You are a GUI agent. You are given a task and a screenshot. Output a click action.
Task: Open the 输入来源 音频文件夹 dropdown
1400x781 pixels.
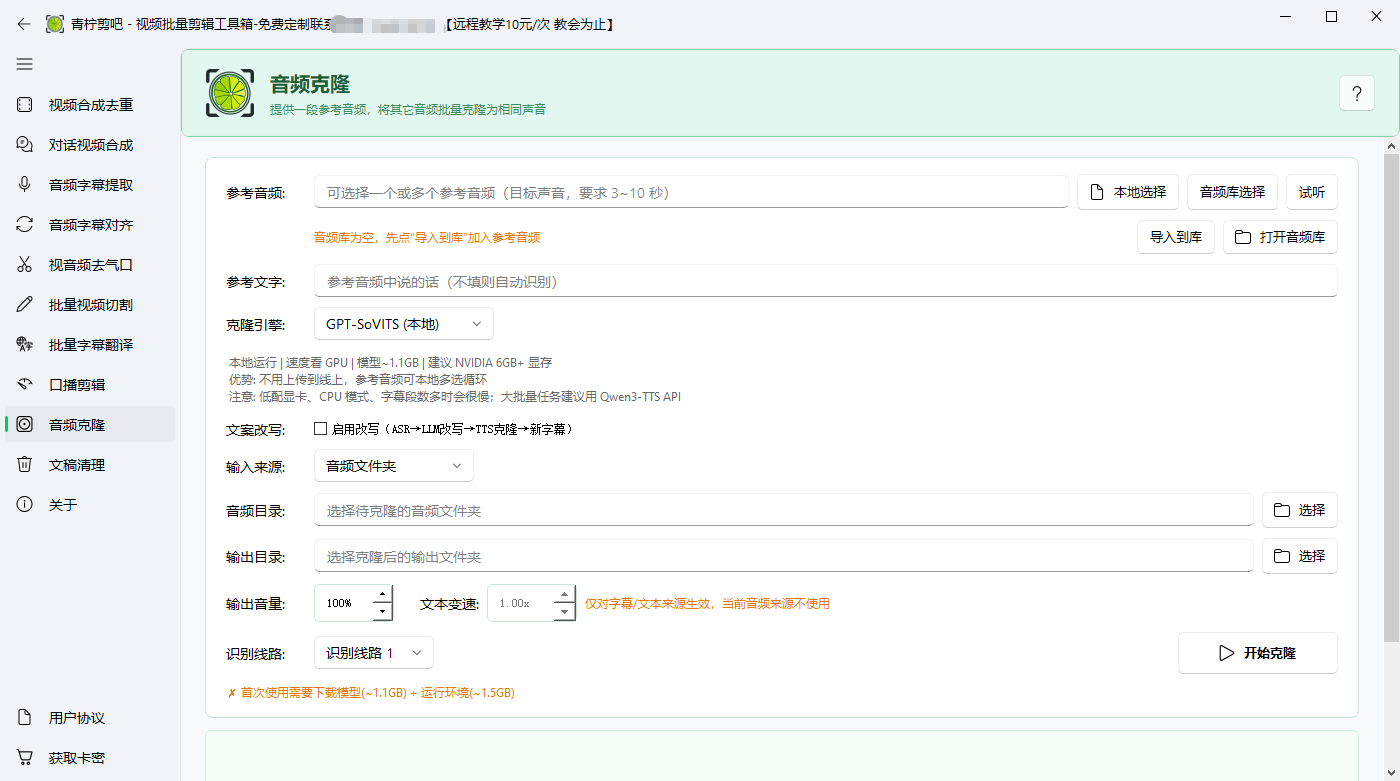tap(393, 466)
